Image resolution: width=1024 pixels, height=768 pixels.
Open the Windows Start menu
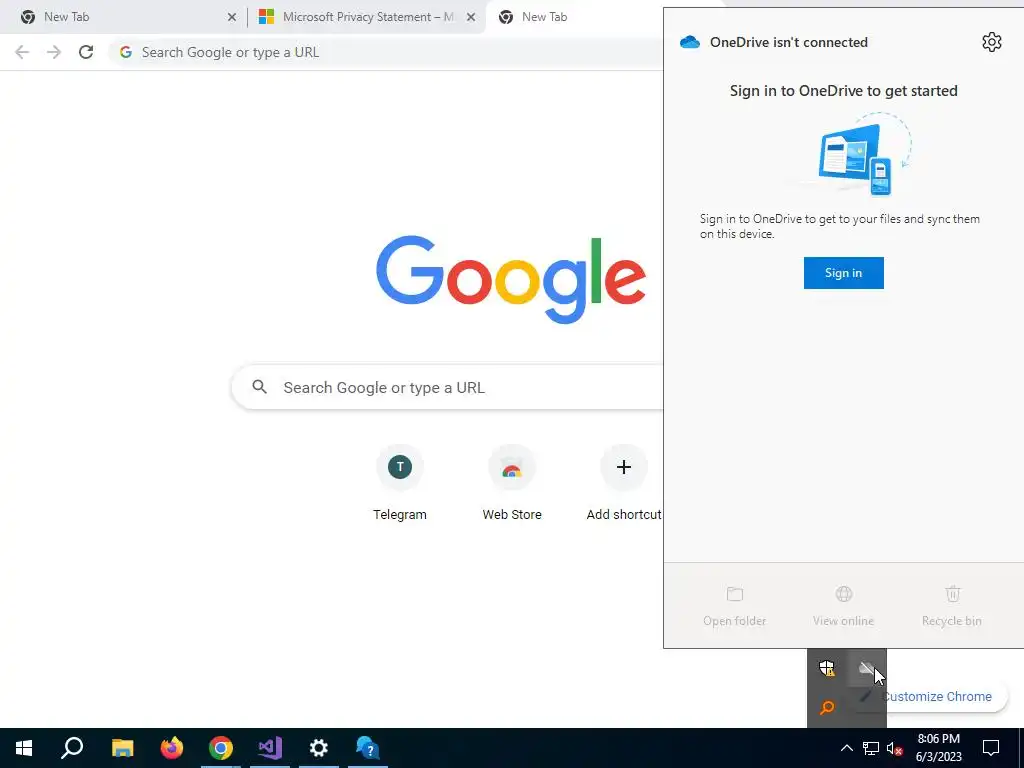[x=24, y=748]
